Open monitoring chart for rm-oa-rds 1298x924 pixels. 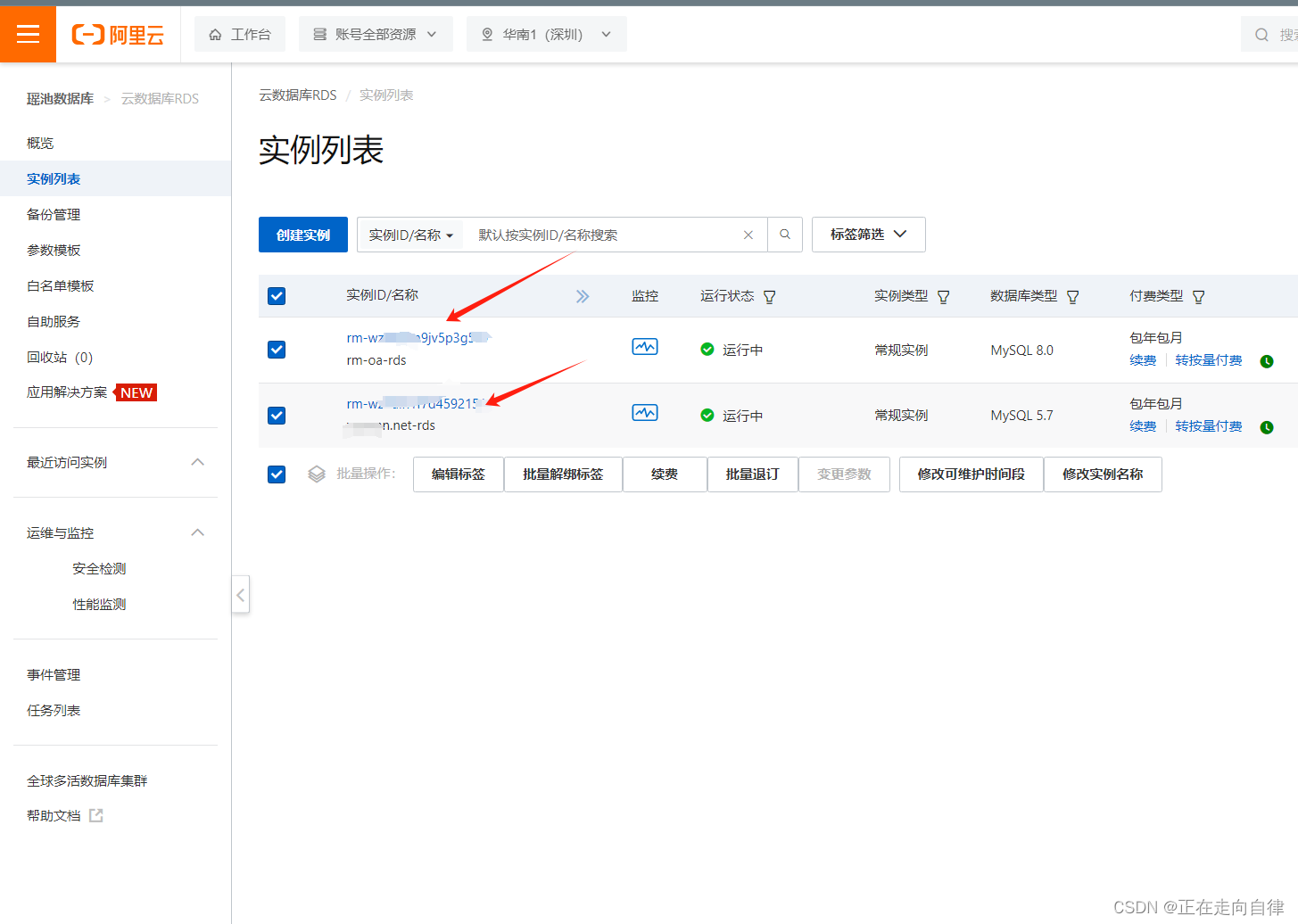pos(645,347)
